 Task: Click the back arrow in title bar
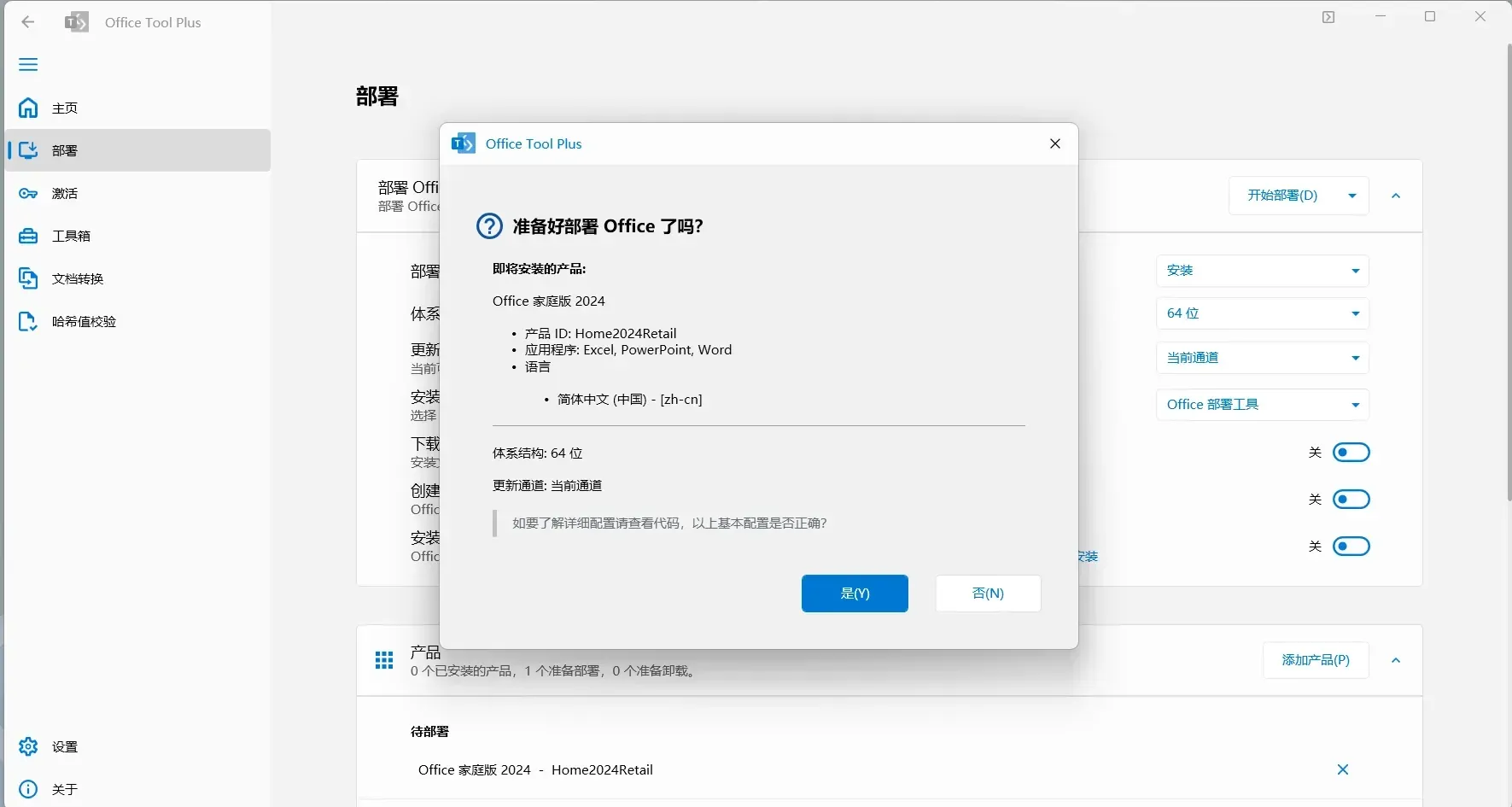[28, 22]
